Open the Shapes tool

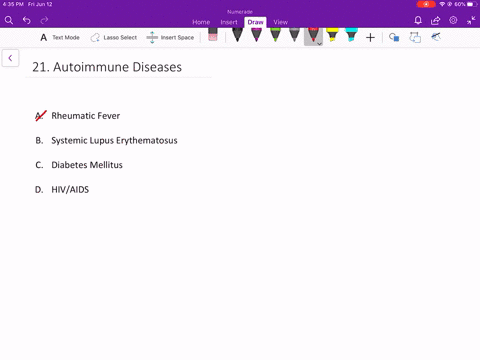click(x=394, y=37)
